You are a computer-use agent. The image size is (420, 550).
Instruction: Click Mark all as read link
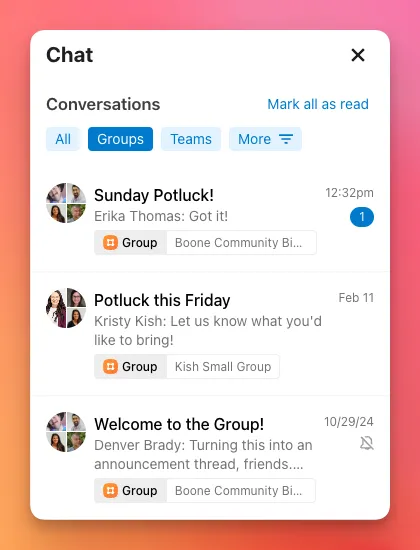tap(318, 104)
